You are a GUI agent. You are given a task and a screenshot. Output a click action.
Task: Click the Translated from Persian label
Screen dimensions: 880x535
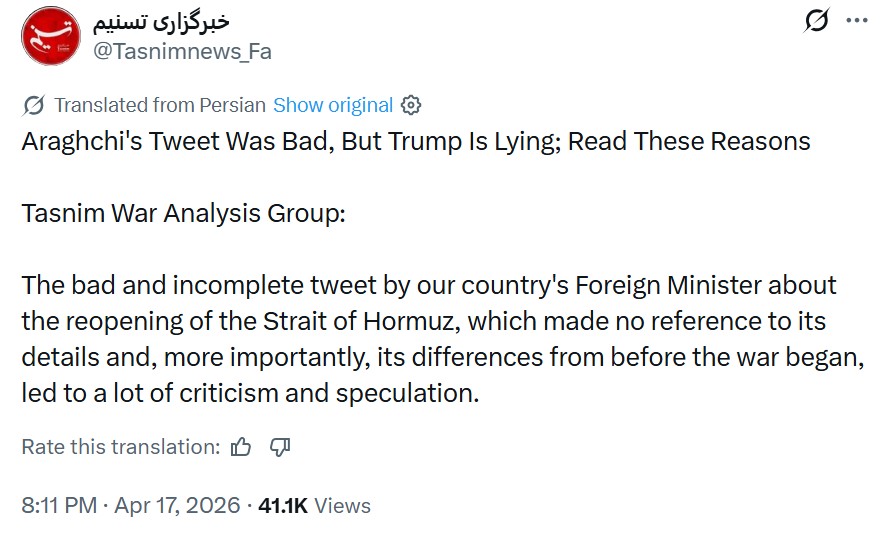(160, 105)
